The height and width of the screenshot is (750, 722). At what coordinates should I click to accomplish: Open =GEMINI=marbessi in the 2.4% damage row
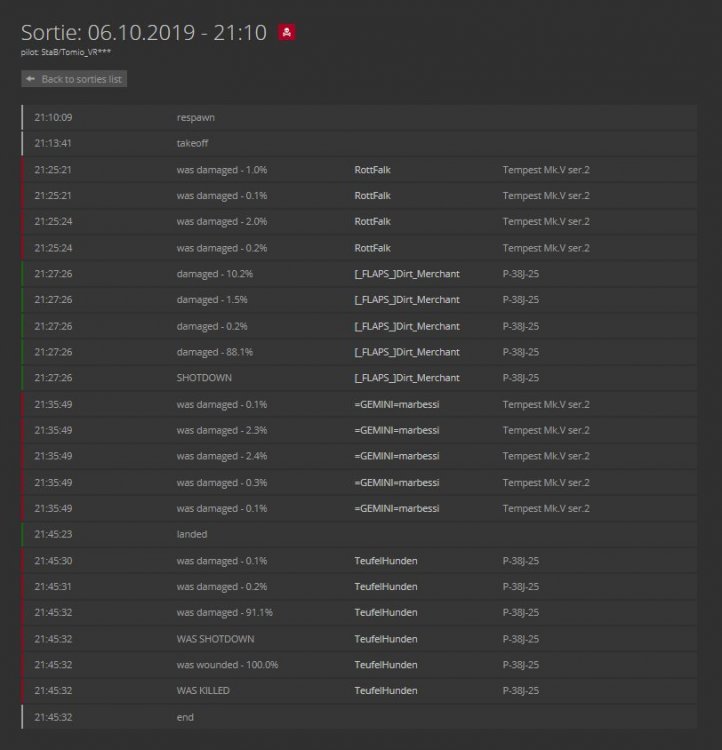tap(397, 456)
